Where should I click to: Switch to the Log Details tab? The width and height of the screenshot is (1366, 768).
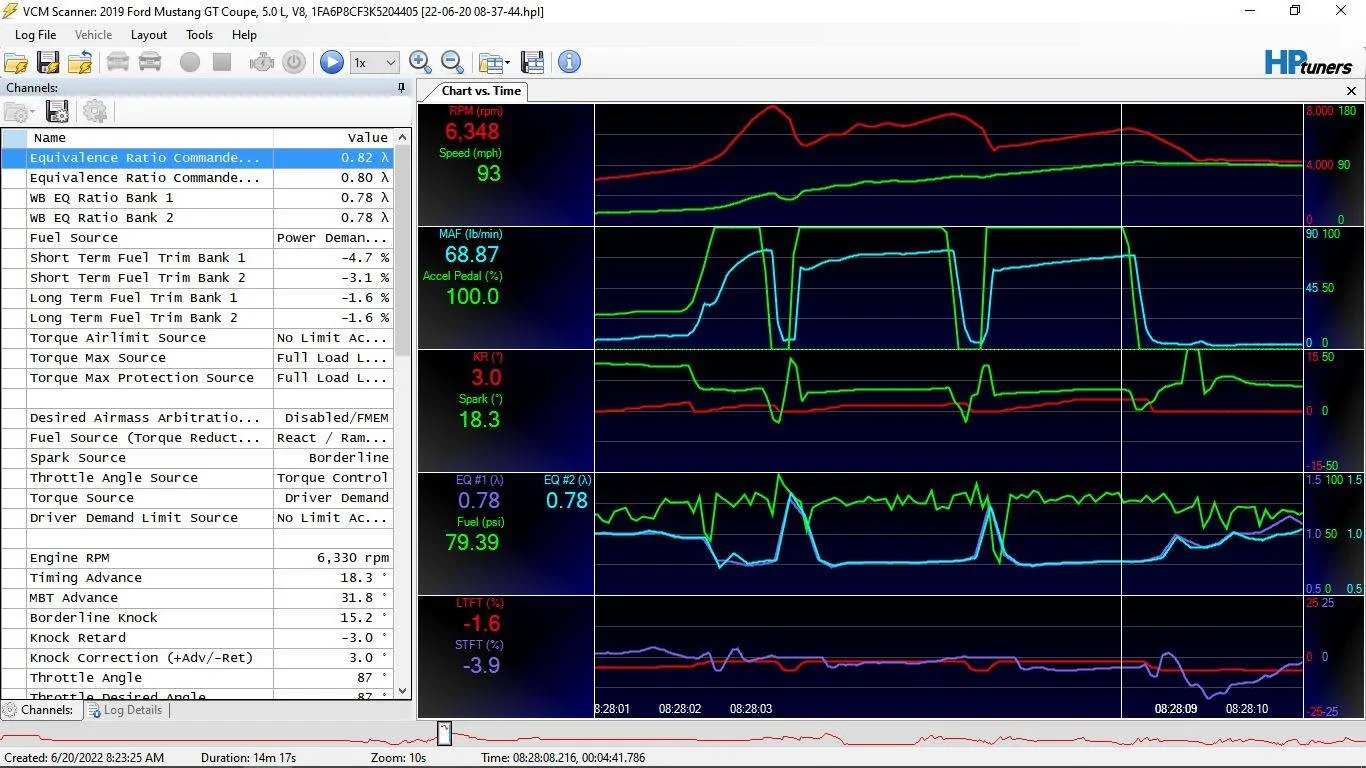[x=125, y=710]
